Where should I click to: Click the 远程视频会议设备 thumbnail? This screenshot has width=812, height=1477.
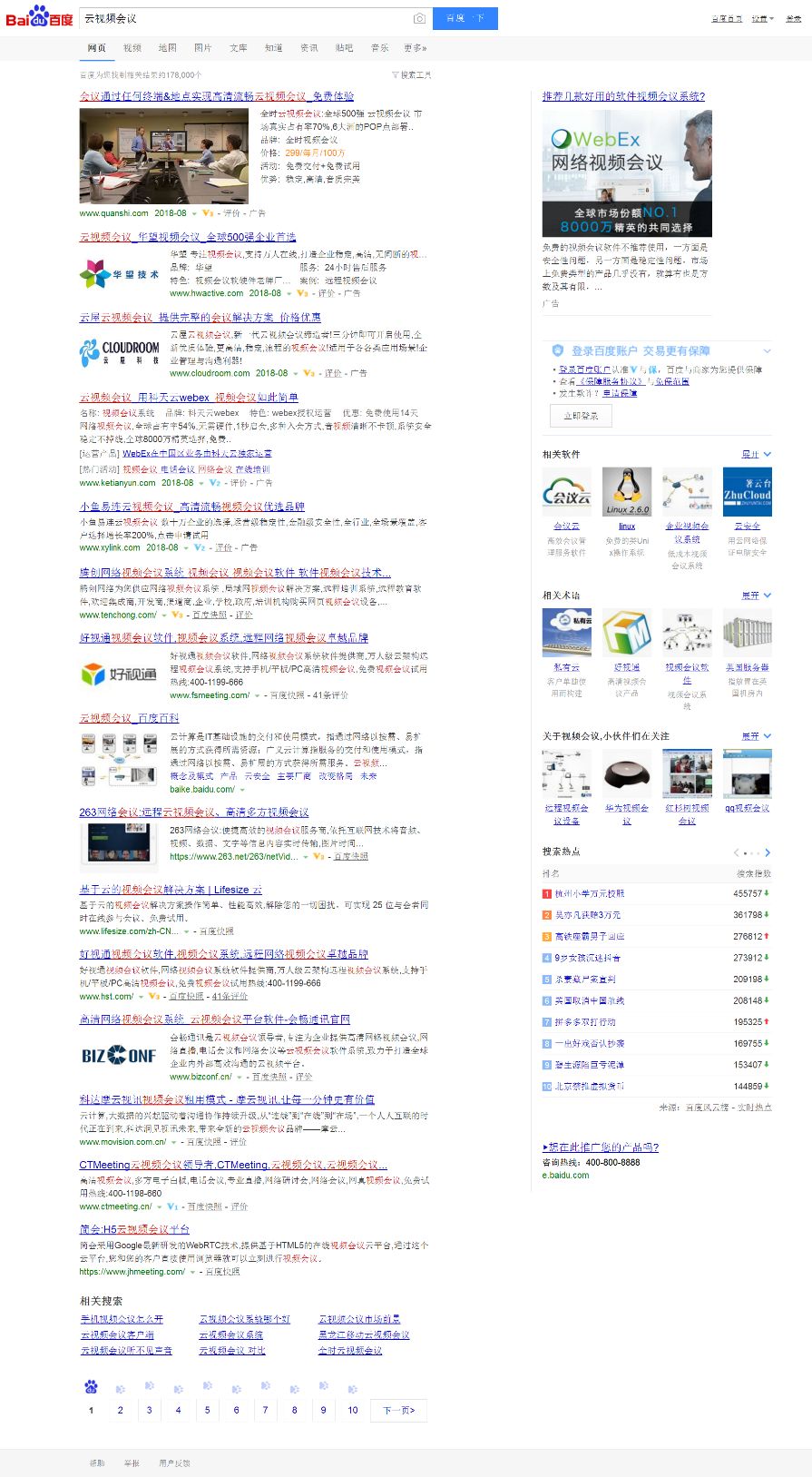click(567, 773)
